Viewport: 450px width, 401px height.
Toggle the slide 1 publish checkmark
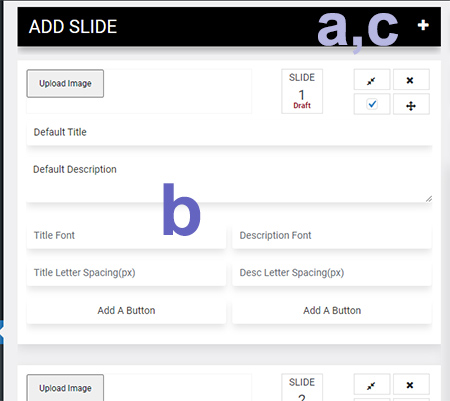[372, 104]
